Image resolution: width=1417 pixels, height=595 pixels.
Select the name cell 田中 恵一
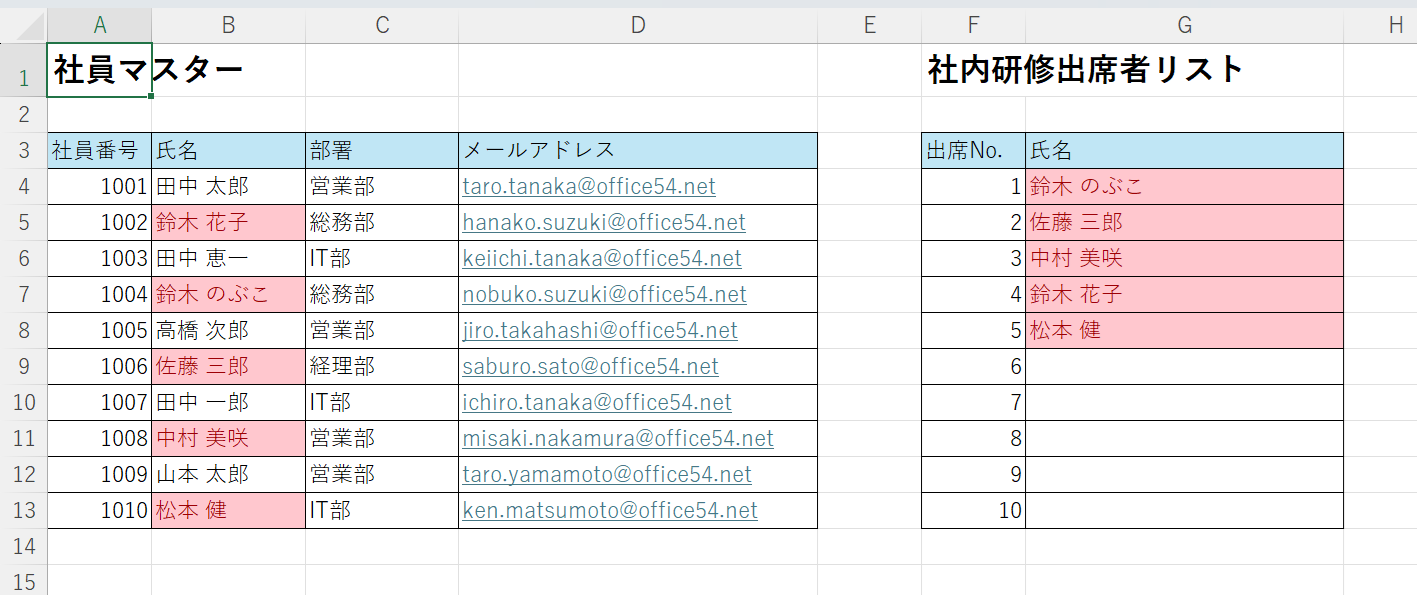tap(229, 258)
